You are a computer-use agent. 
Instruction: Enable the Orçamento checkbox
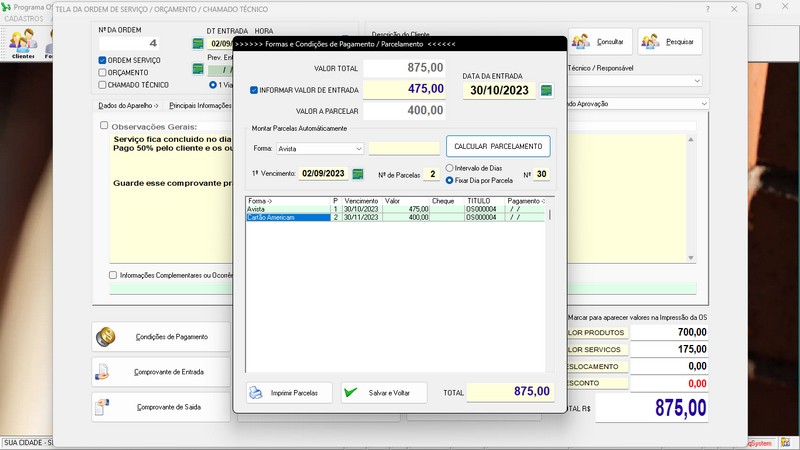[x=103, y=73]
